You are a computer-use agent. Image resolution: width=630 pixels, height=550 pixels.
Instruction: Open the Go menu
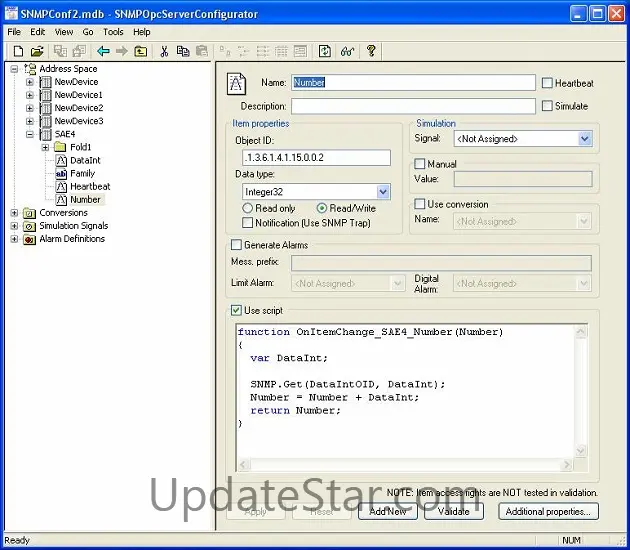88,32
